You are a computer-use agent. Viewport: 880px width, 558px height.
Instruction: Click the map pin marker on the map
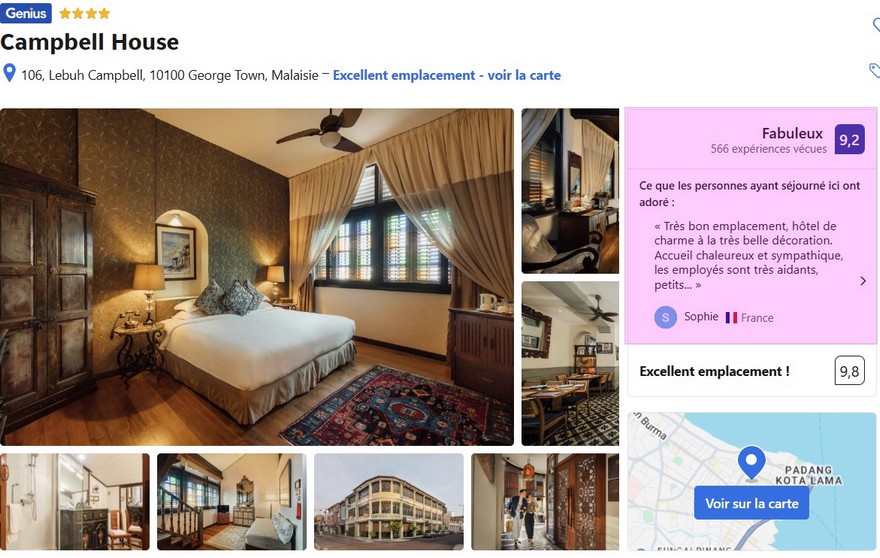[751, 462]
